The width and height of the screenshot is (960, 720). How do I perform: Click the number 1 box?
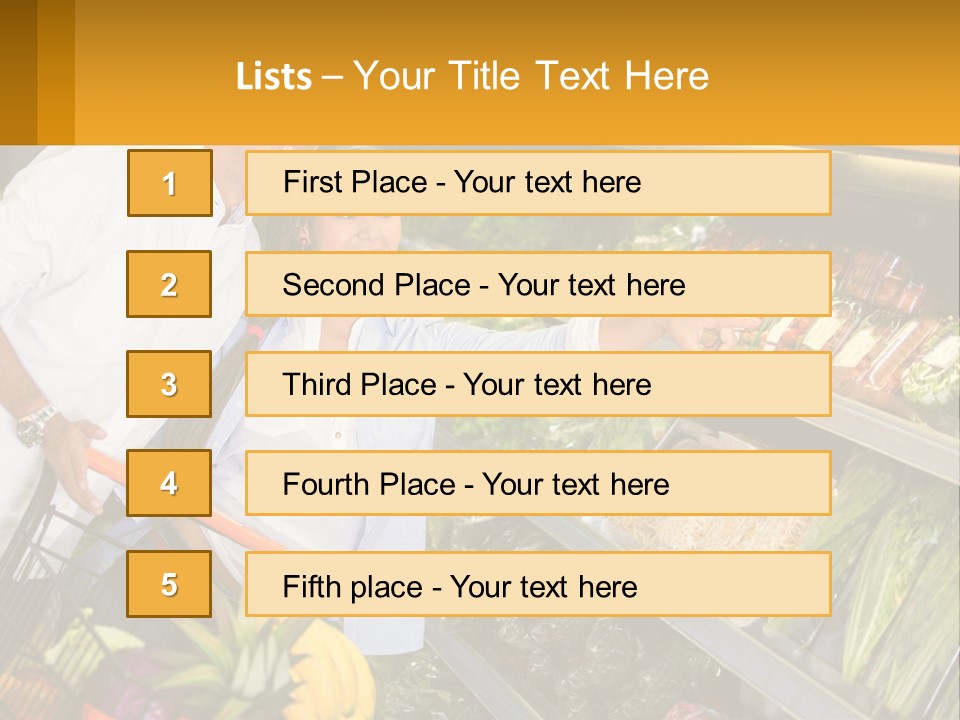point(170,183)
